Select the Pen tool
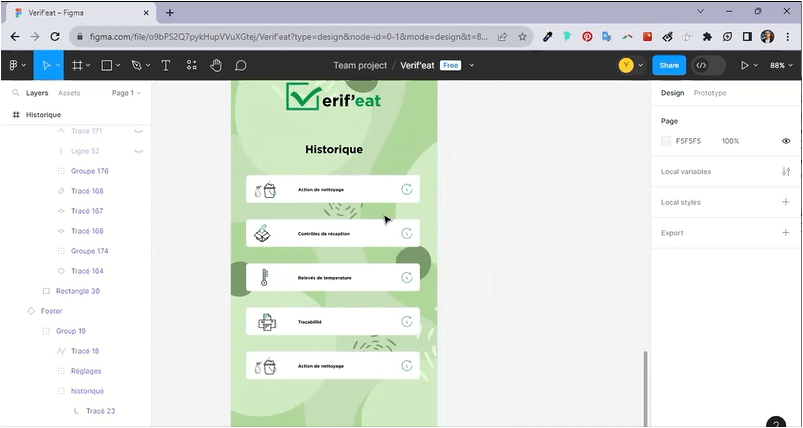803x428 pixels. 136,65
